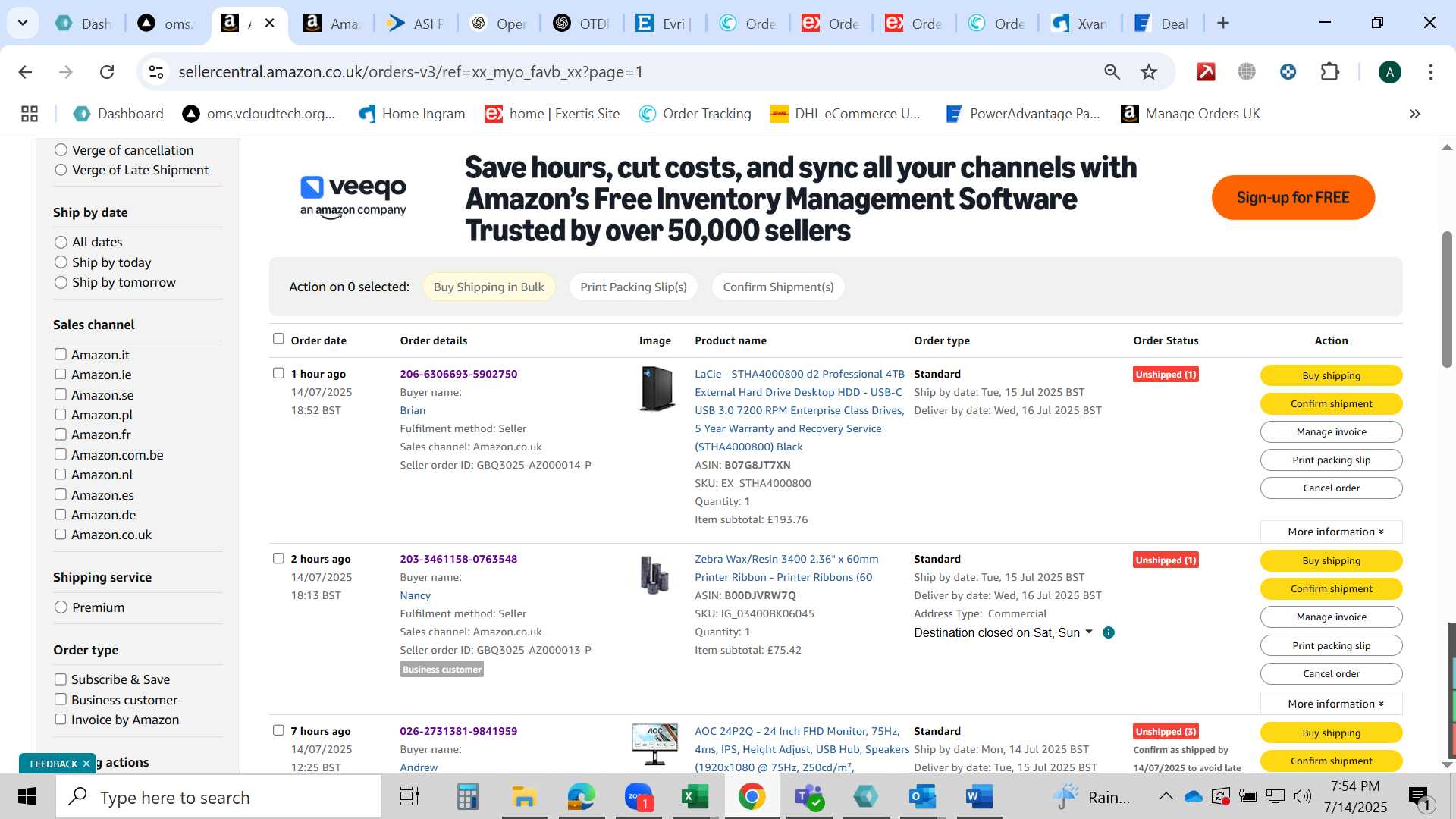This screenshot has width=1456, height=819.
Task: Switch to the Dashboard browser tab
Action: tap(83, 24)
